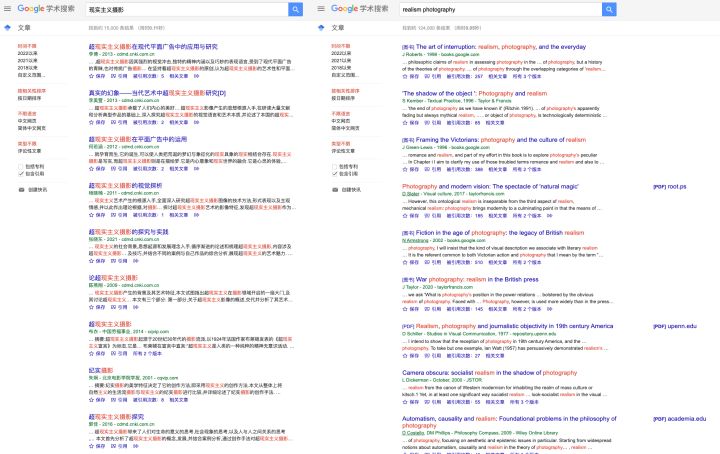
Task: Star-save 'Realism, photography and journalistic objectivity' result
Action: [405, 356]
